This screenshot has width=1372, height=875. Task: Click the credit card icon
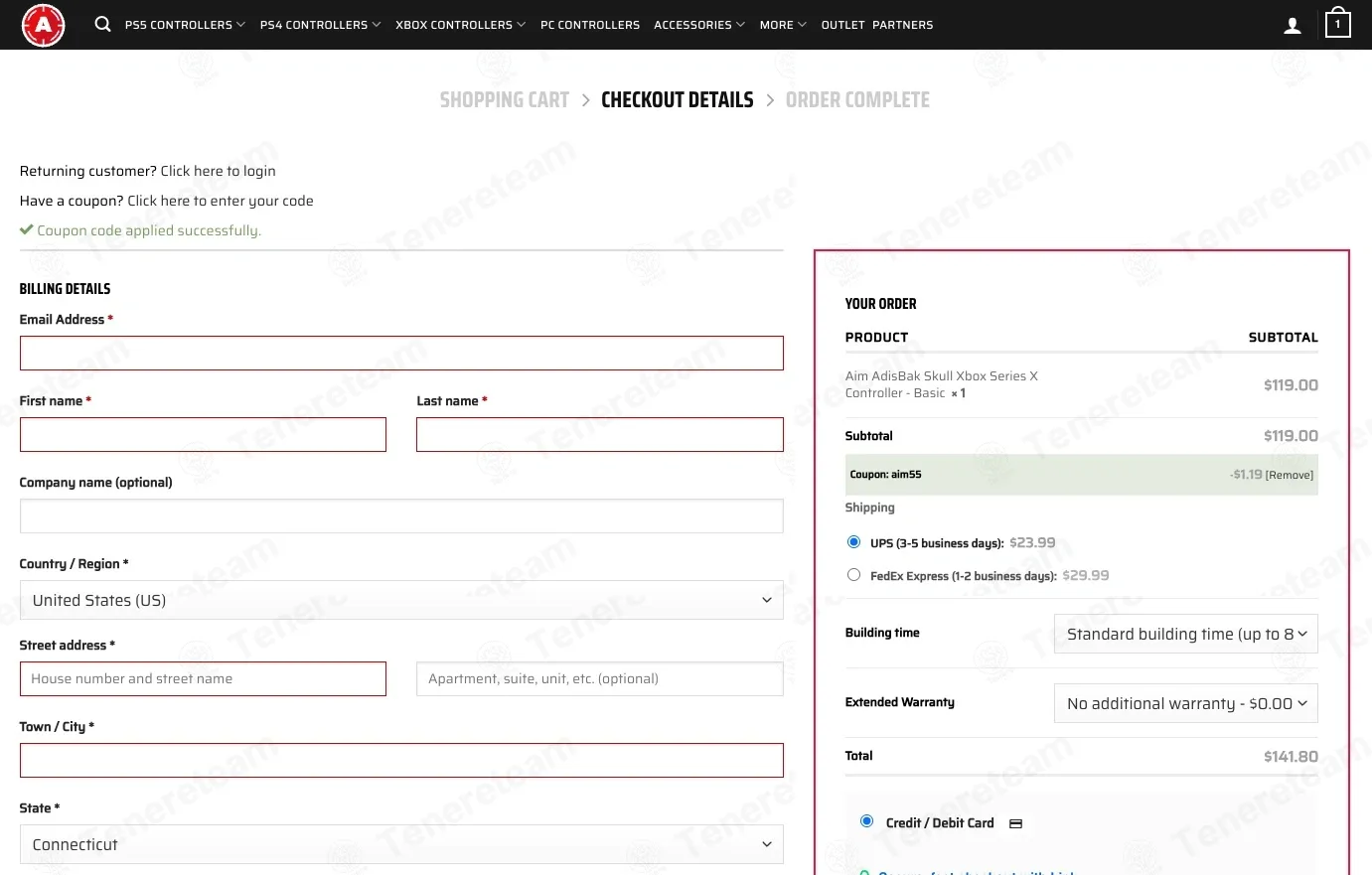1015,823
